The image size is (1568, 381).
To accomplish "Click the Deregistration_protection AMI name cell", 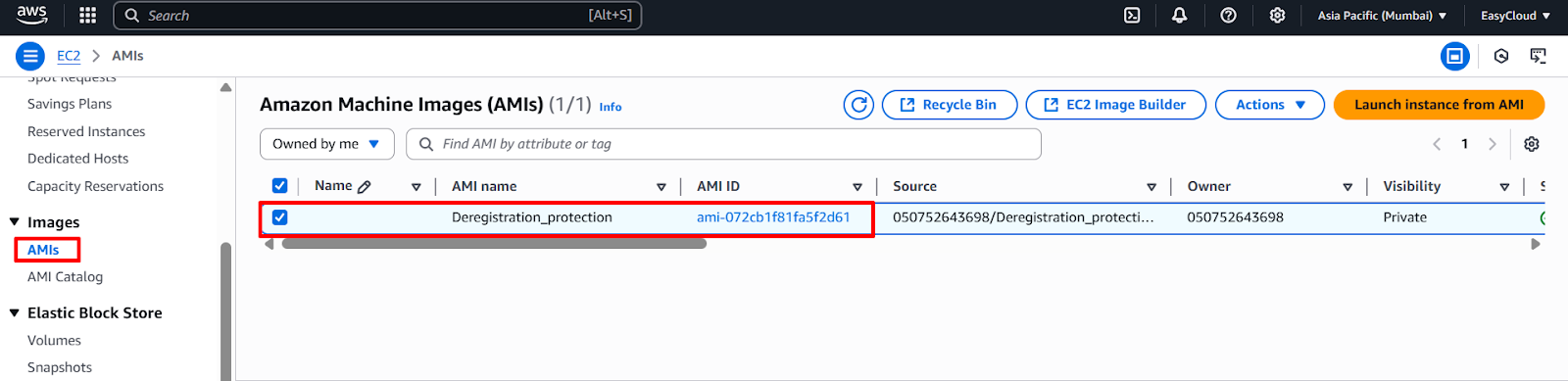I will point(532,217).
